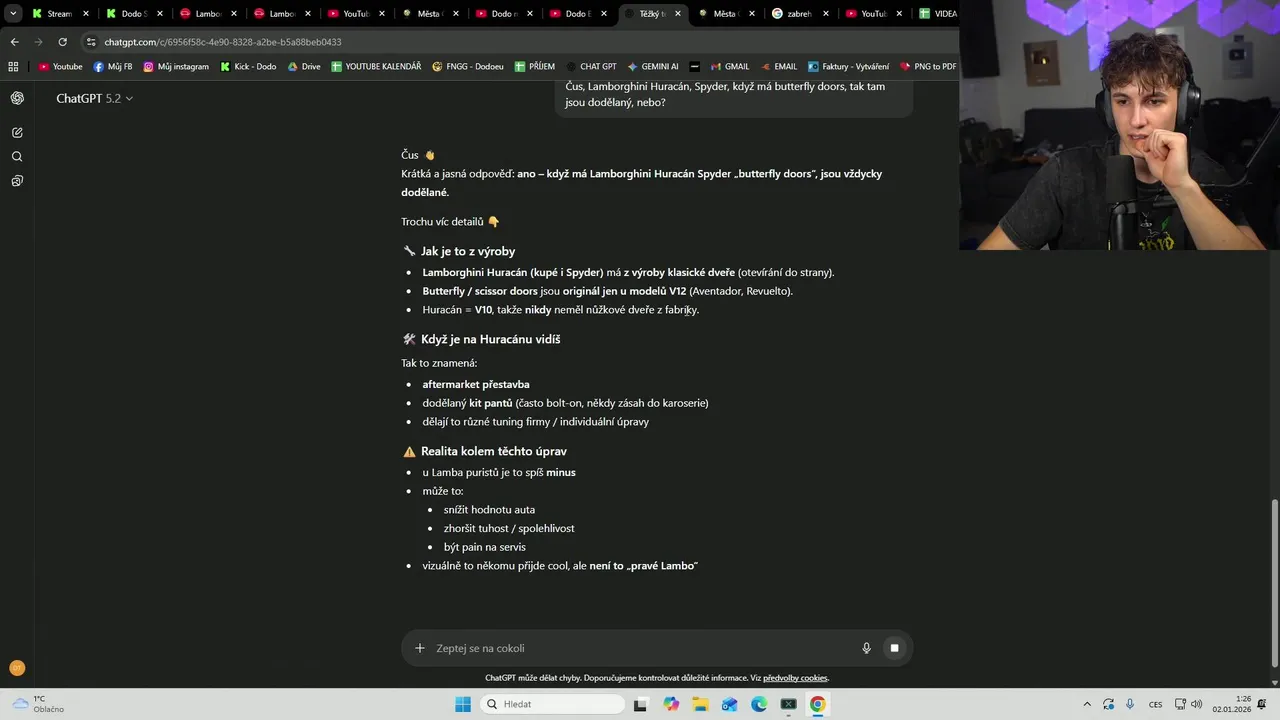Image resolution: width=1280 pixels, height=720 pixels.
Task: Open the CES language switcher
Action: [1156, 704]
